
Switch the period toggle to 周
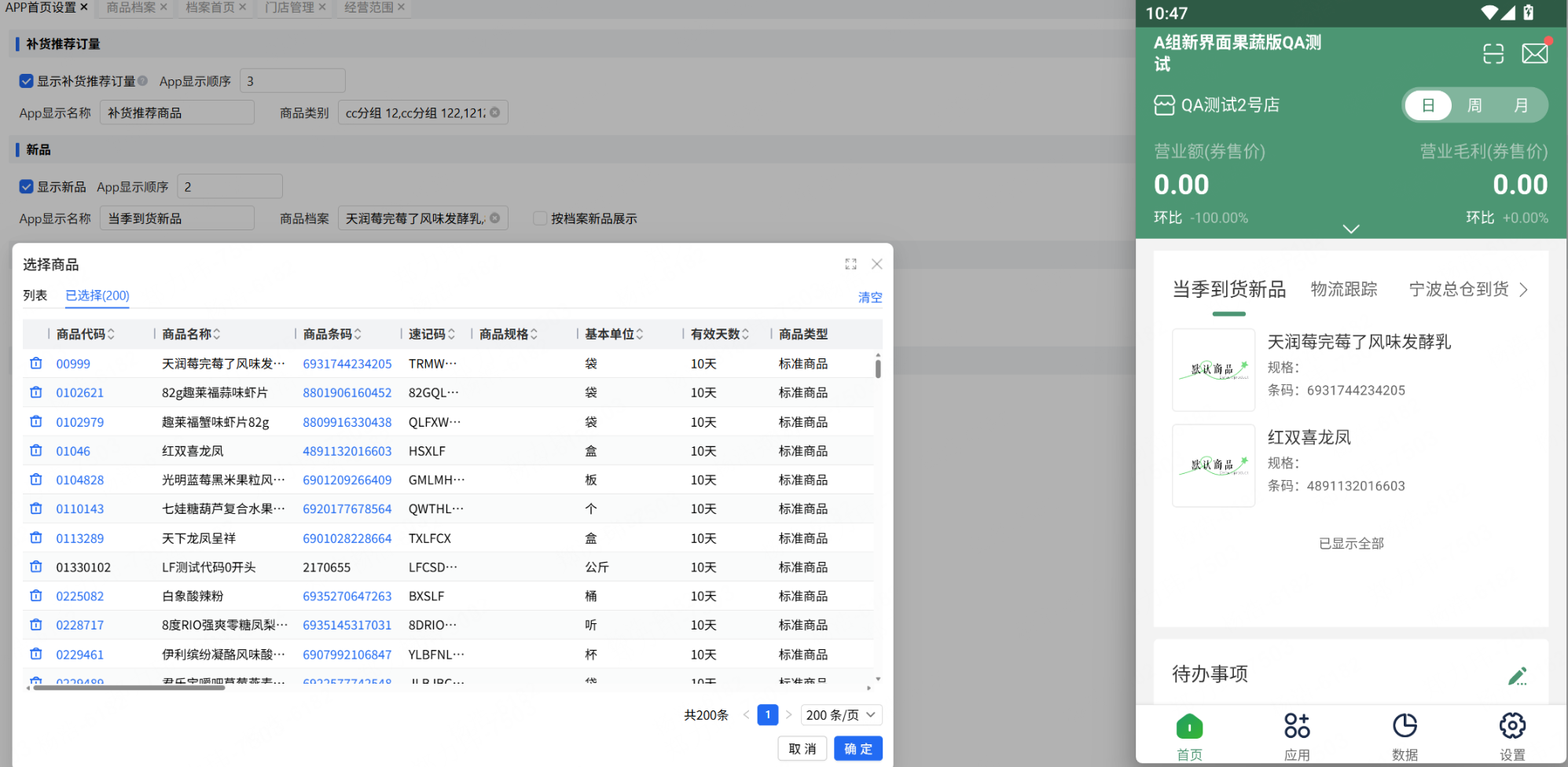click(1474, 105)
